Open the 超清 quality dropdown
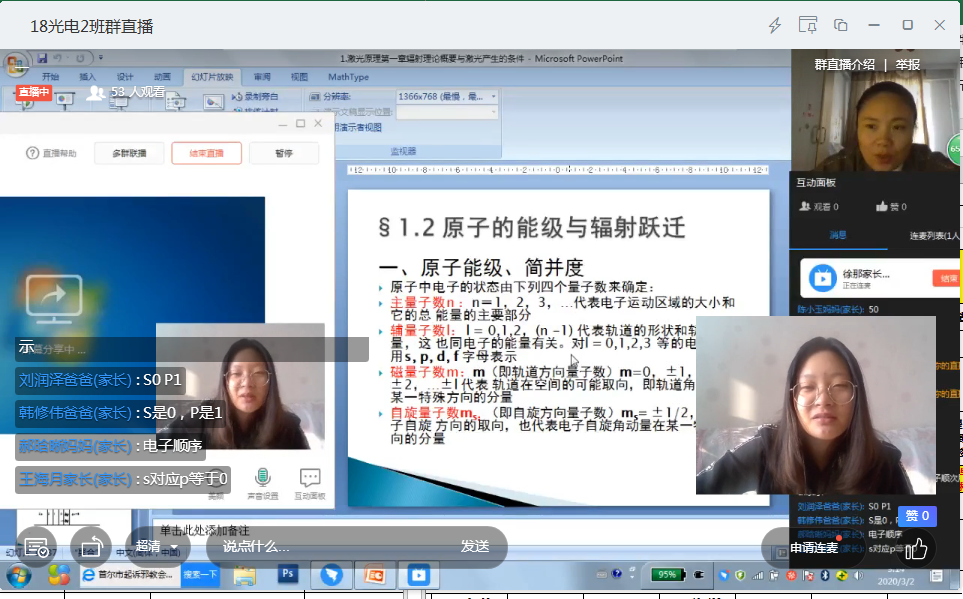 (x=156, y=546)
